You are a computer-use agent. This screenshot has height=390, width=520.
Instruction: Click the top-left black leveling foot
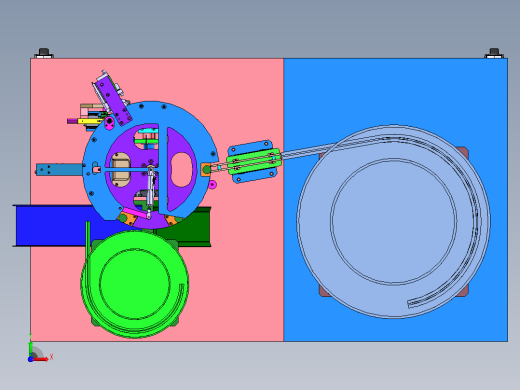click(44, 53)
